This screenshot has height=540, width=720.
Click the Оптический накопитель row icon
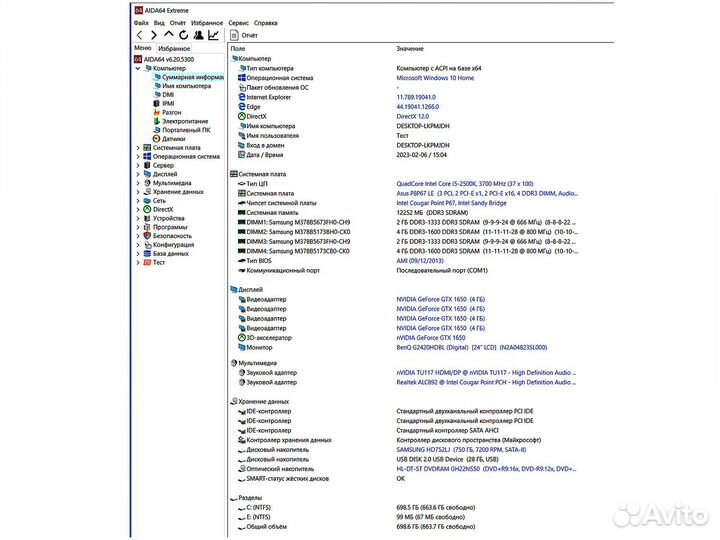tap(242, 469)
